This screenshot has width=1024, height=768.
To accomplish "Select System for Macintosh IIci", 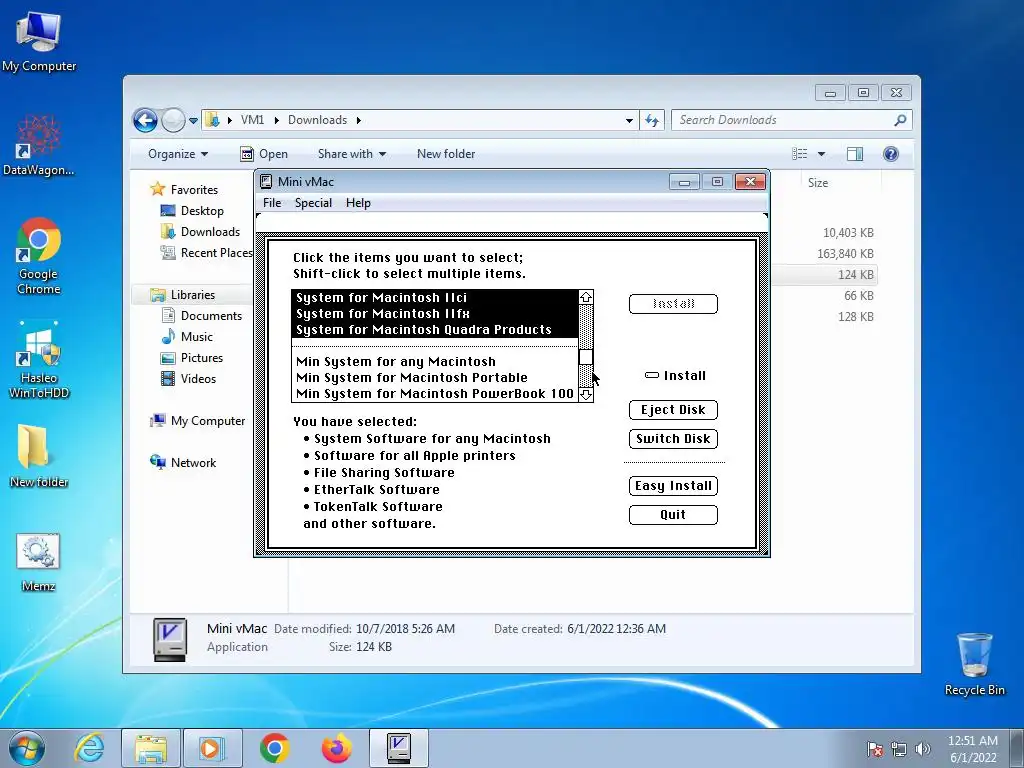I will pos(435,298).
